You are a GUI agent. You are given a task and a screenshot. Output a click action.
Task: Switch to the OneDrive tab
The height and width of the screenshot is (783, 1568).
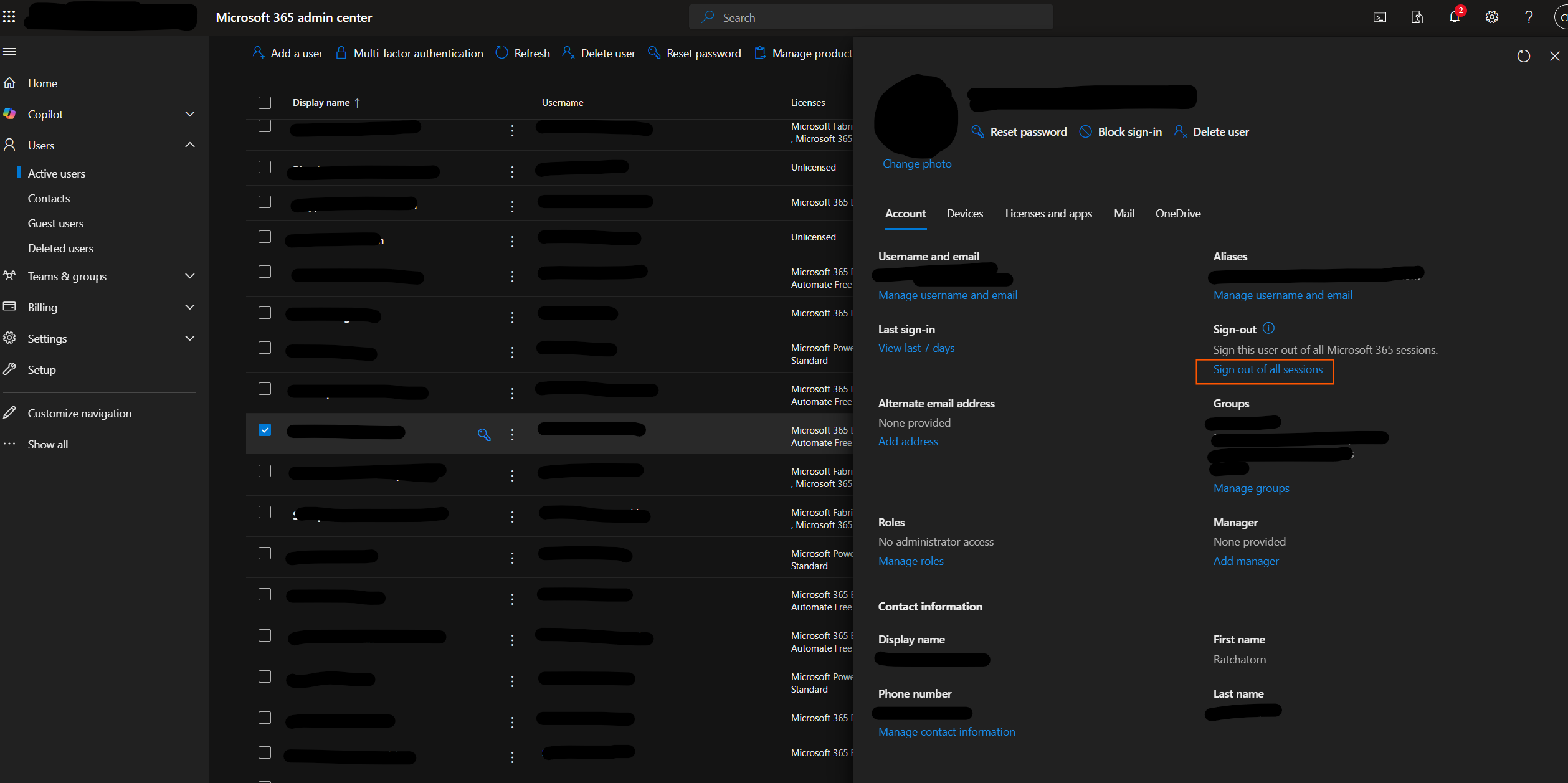(1178, 214)
